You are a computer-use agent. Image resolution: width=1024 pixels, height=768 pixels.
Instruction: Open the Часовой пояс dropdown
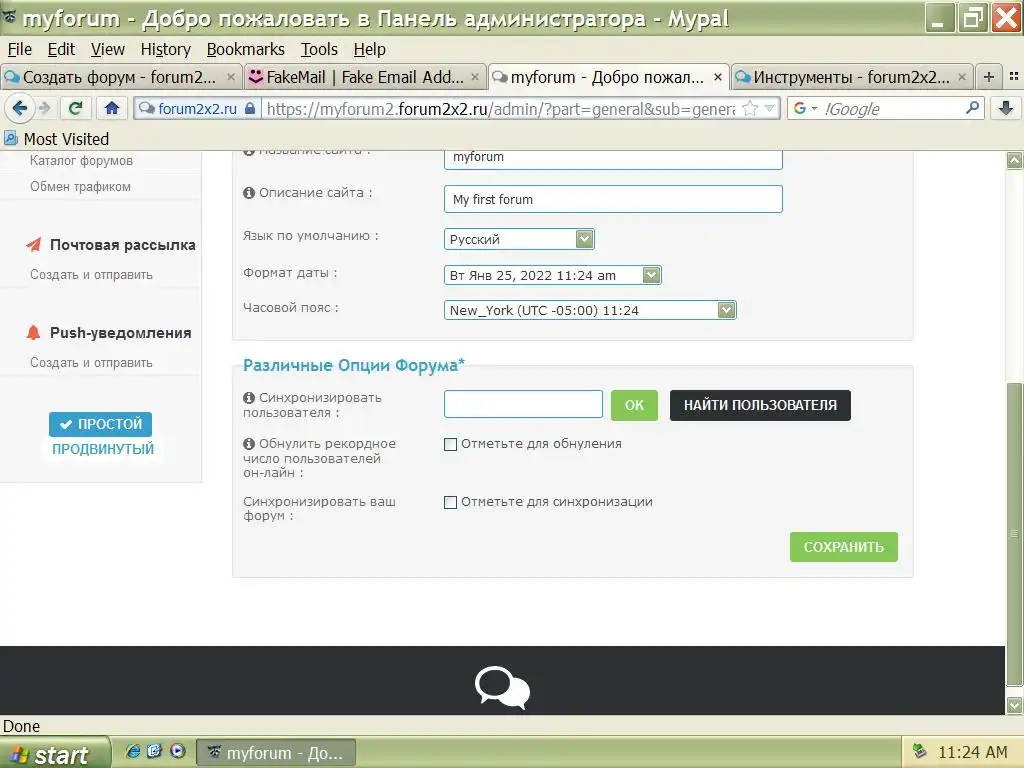[590, 310]
